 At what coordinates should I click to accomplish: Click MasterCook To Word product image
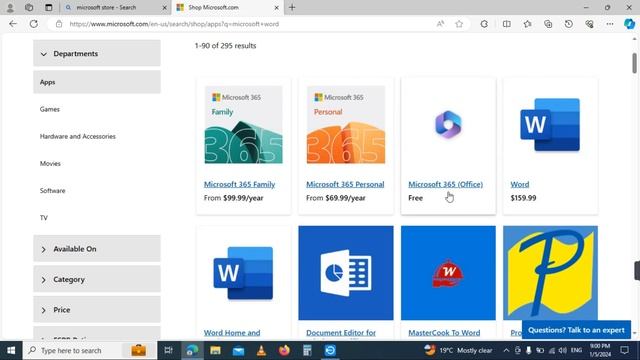(448, 273)
